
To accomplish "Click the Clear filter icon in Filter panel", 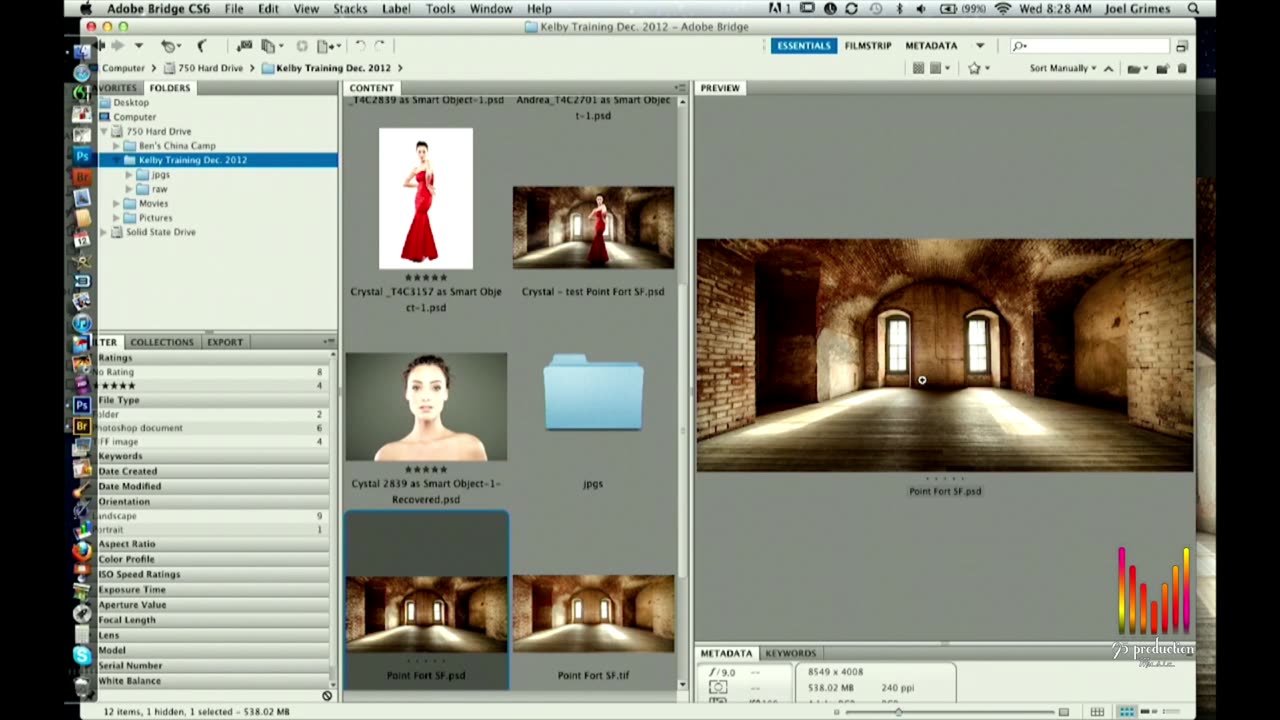I will 327,696.
